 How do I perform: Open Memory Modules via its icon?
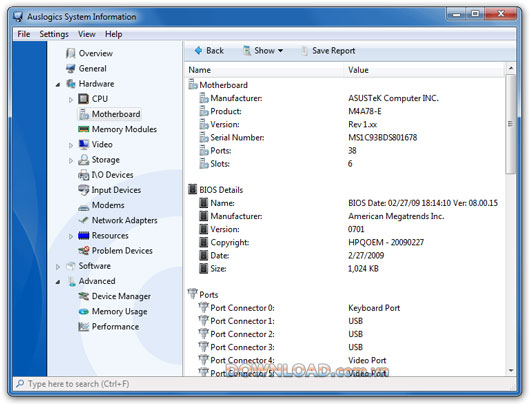pyautogui.click(x=83, y=129)
